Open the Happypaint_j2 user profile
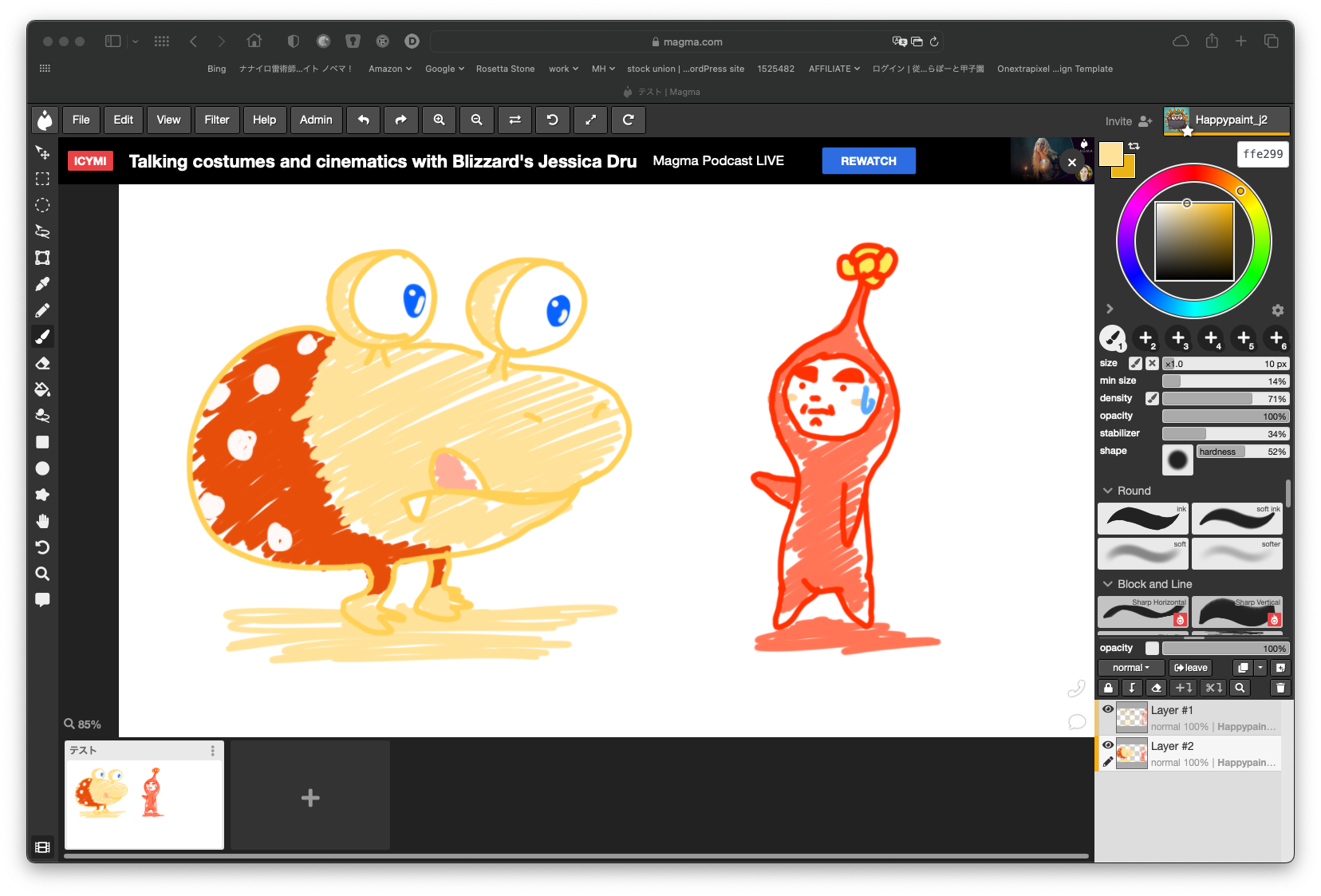 pyautogui.click(x=1227, y=120)
